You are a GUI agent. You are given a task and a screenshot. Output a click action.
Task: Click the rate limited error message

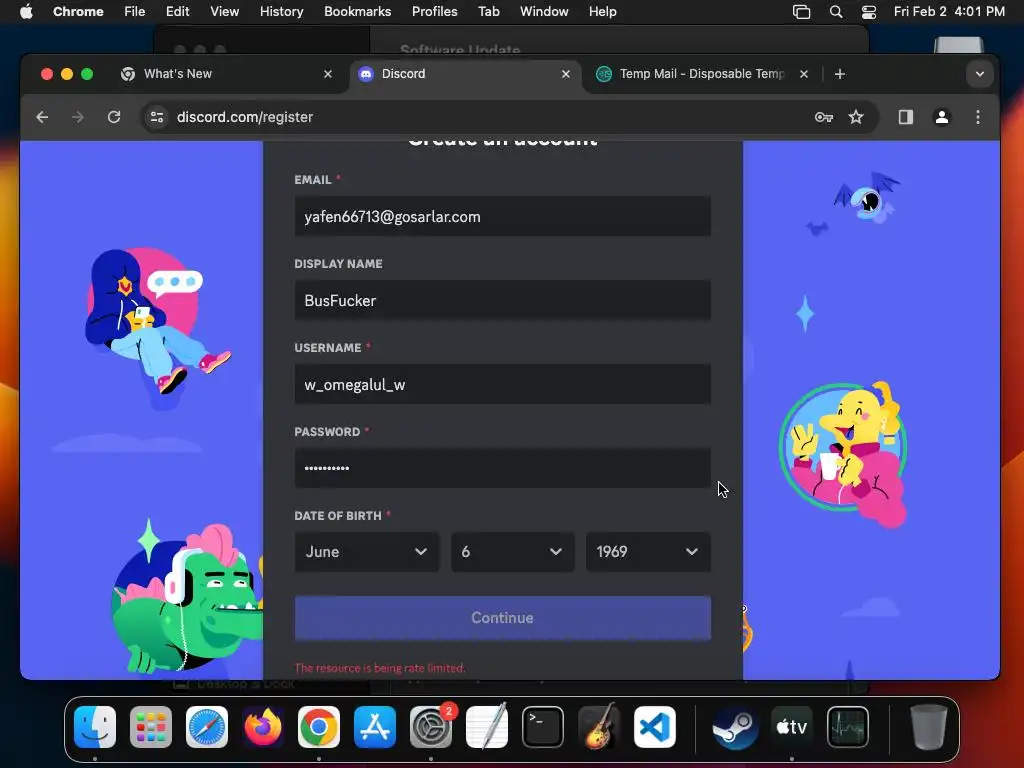380,668
